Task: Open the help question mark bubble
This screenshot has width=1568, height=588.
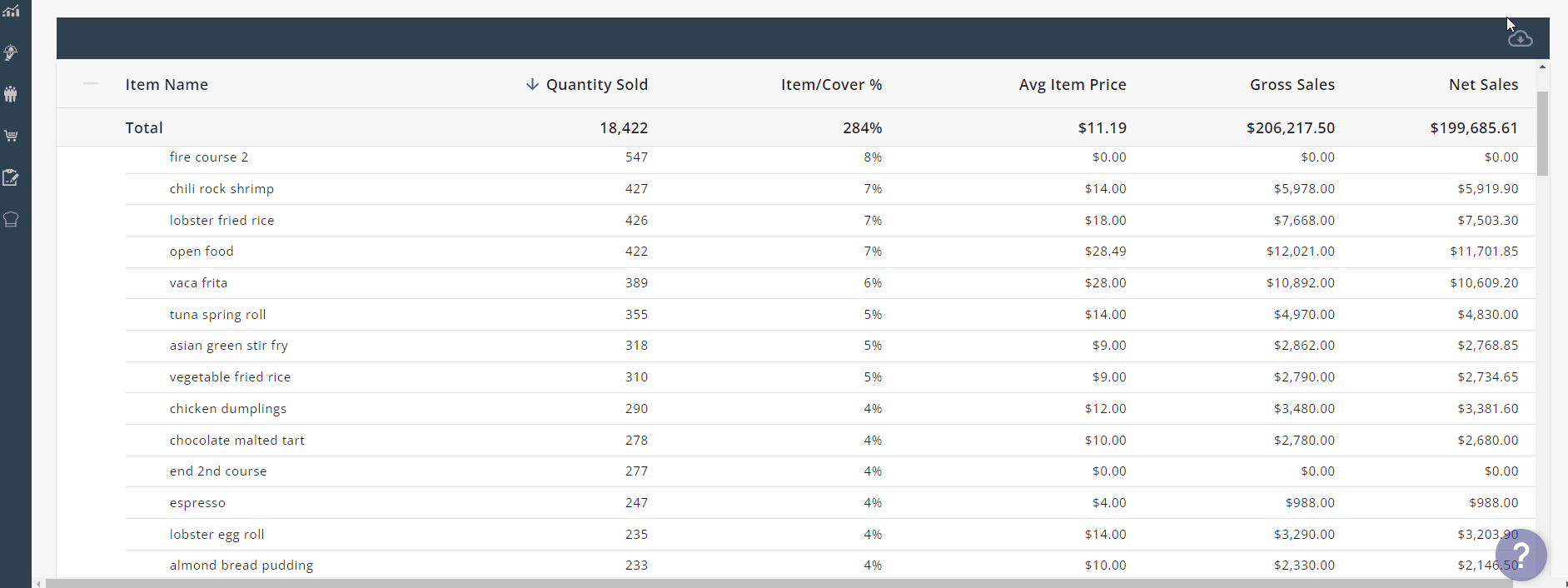Action: (x=1521, y=555)
